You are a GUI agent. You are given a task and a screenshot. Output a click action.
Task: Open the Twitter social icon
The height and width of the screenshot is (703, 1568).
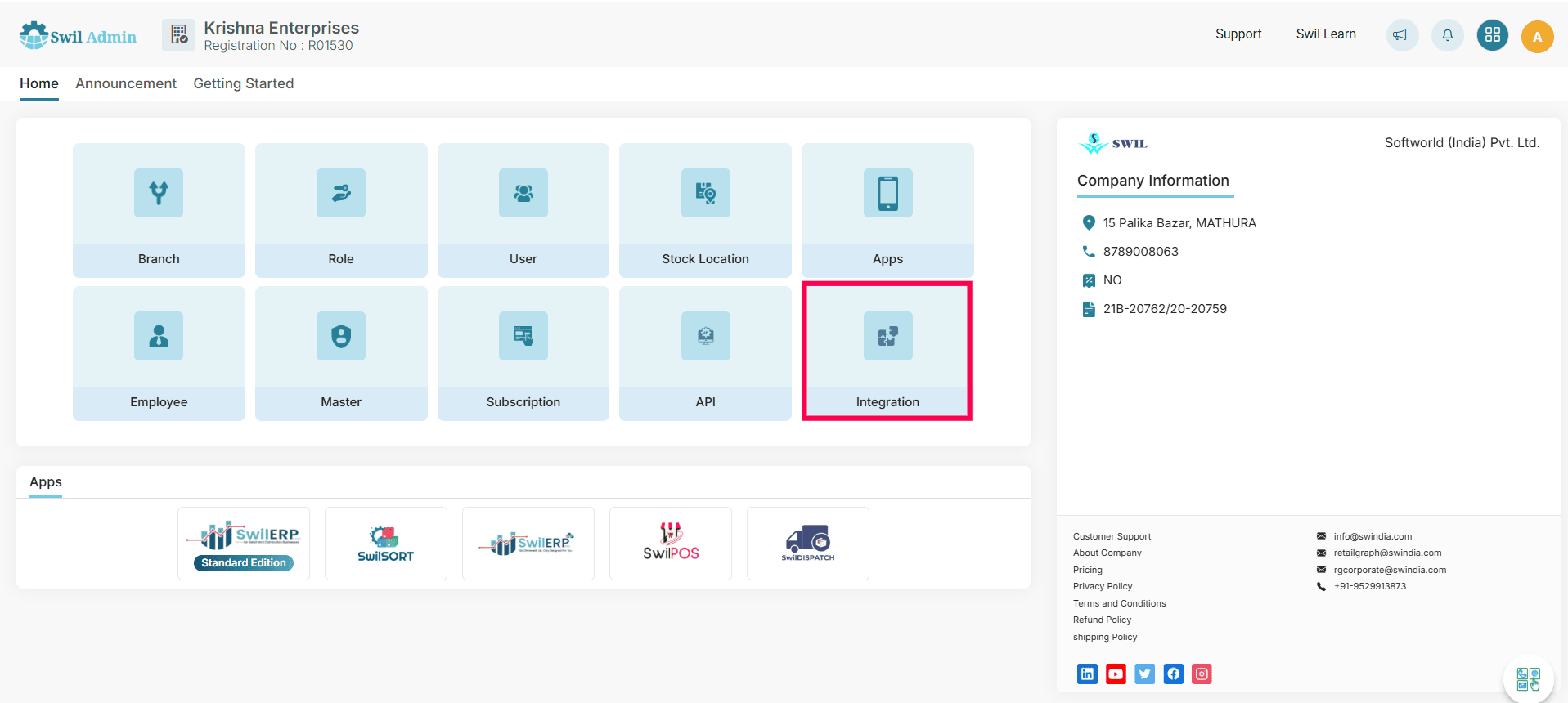[1144, 674]
